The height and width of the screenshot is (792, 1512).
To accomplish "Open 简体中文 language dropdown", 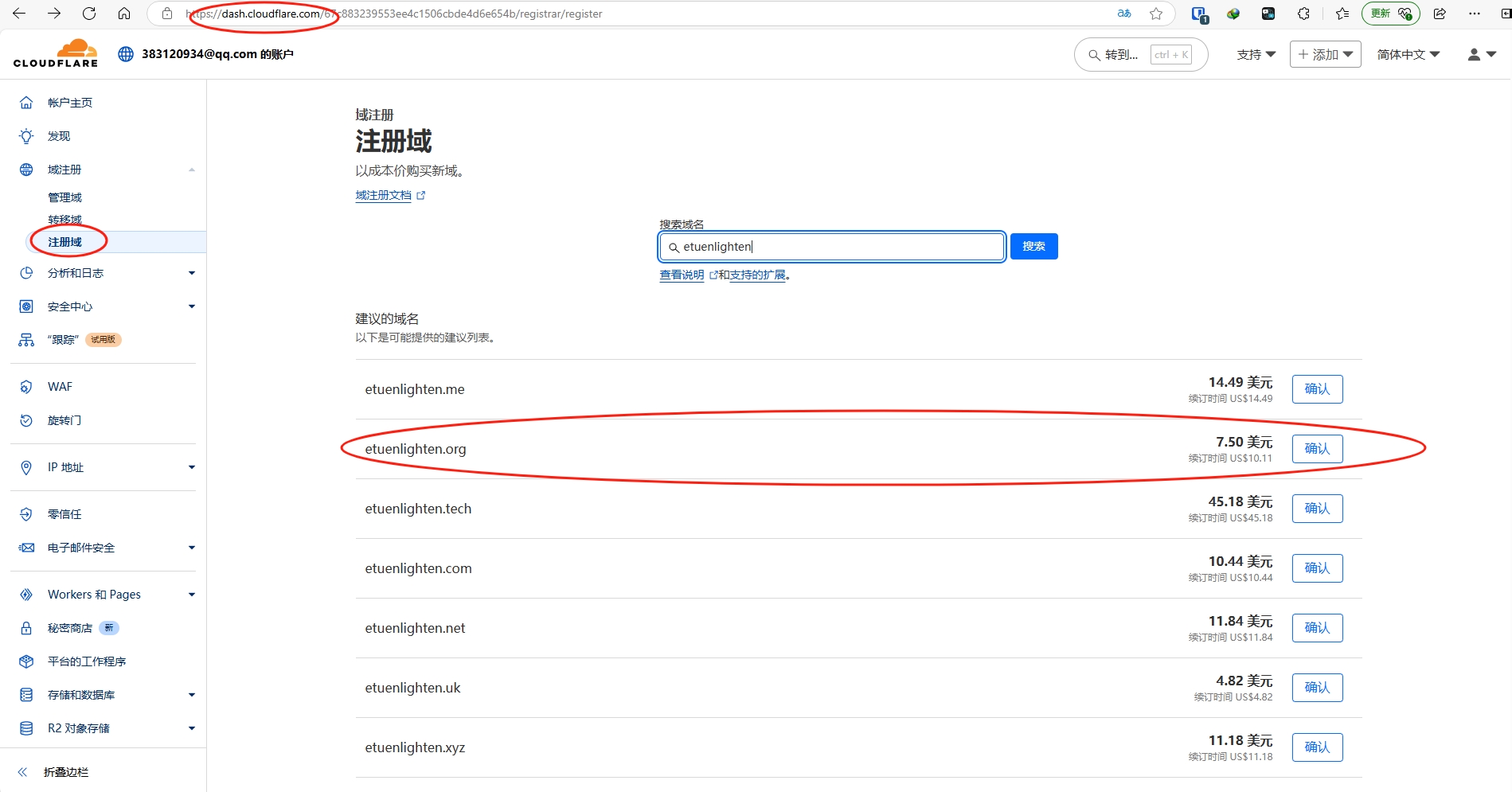I will (1408, 54).
